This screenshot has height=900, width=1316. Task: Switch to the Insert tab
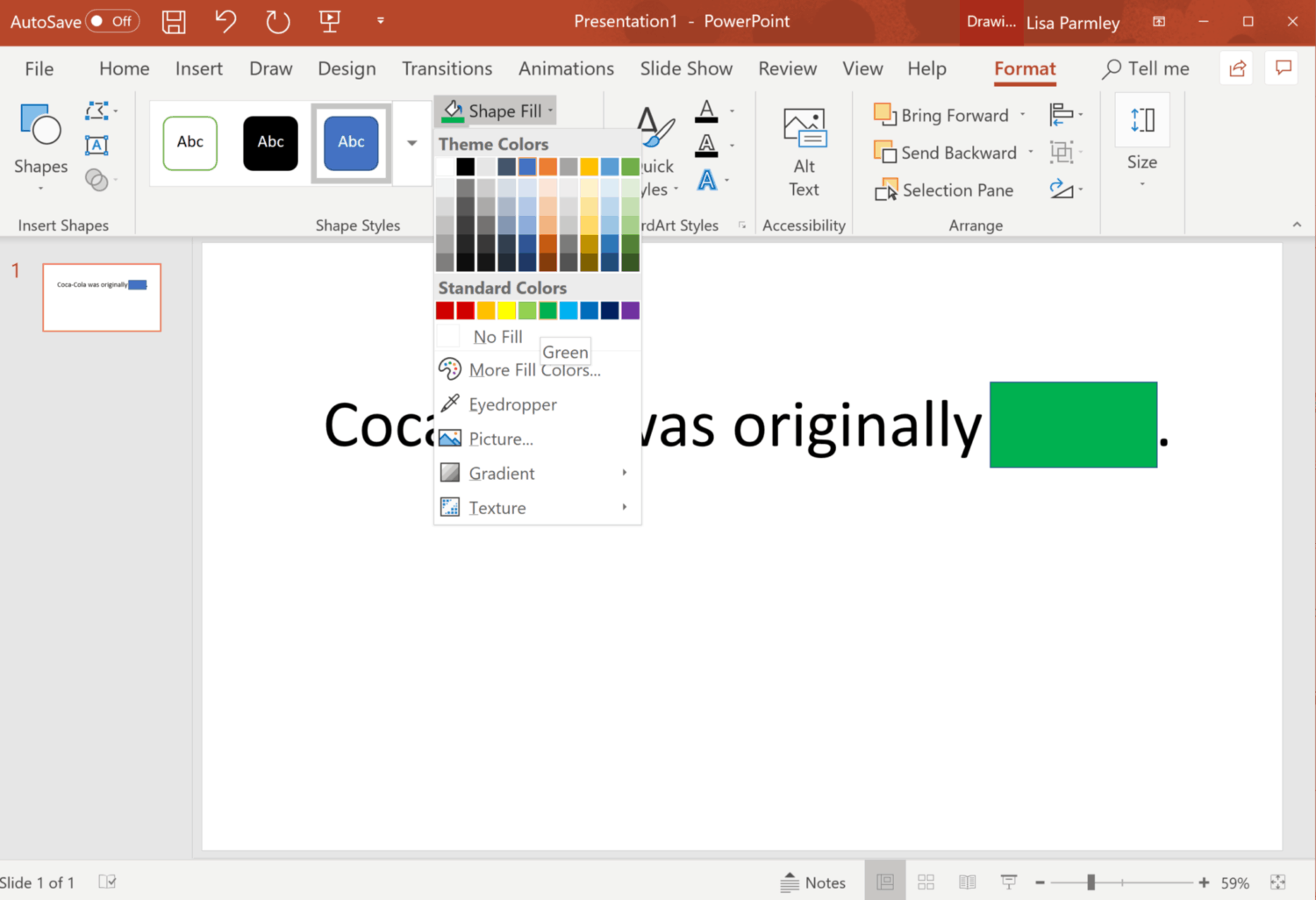199,68
